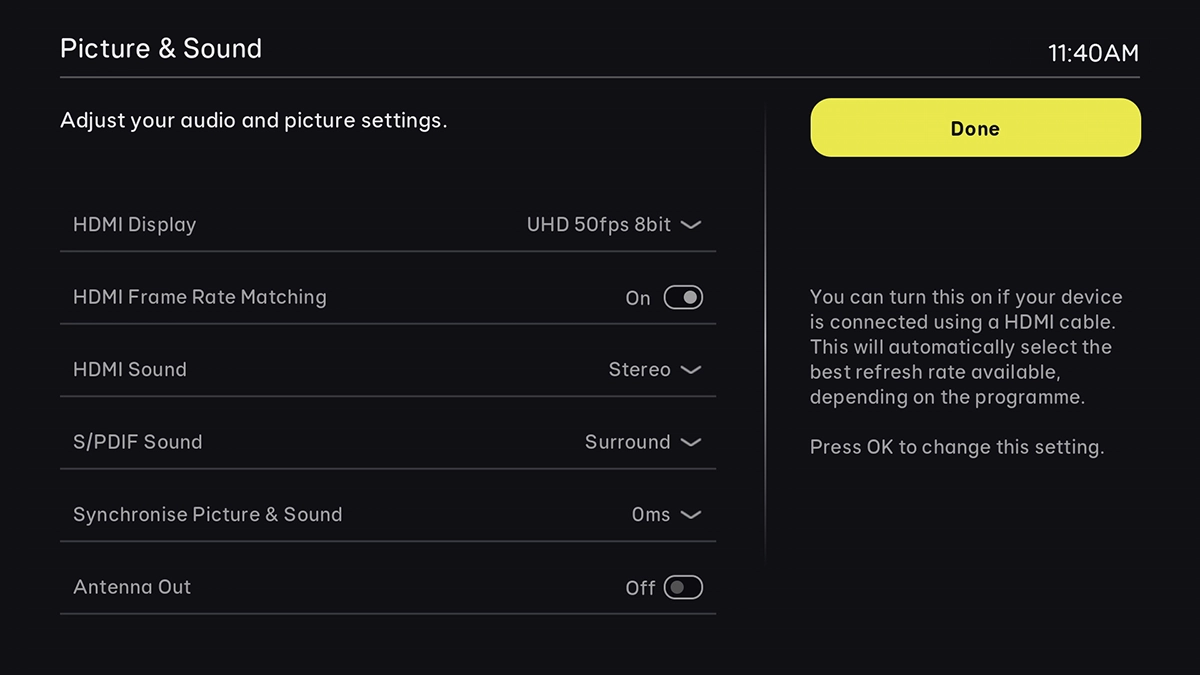Click the 11:40AM clock display
Image resolution: width=1200 pixels, height=675 pixels.
[x=1093, y=53]
